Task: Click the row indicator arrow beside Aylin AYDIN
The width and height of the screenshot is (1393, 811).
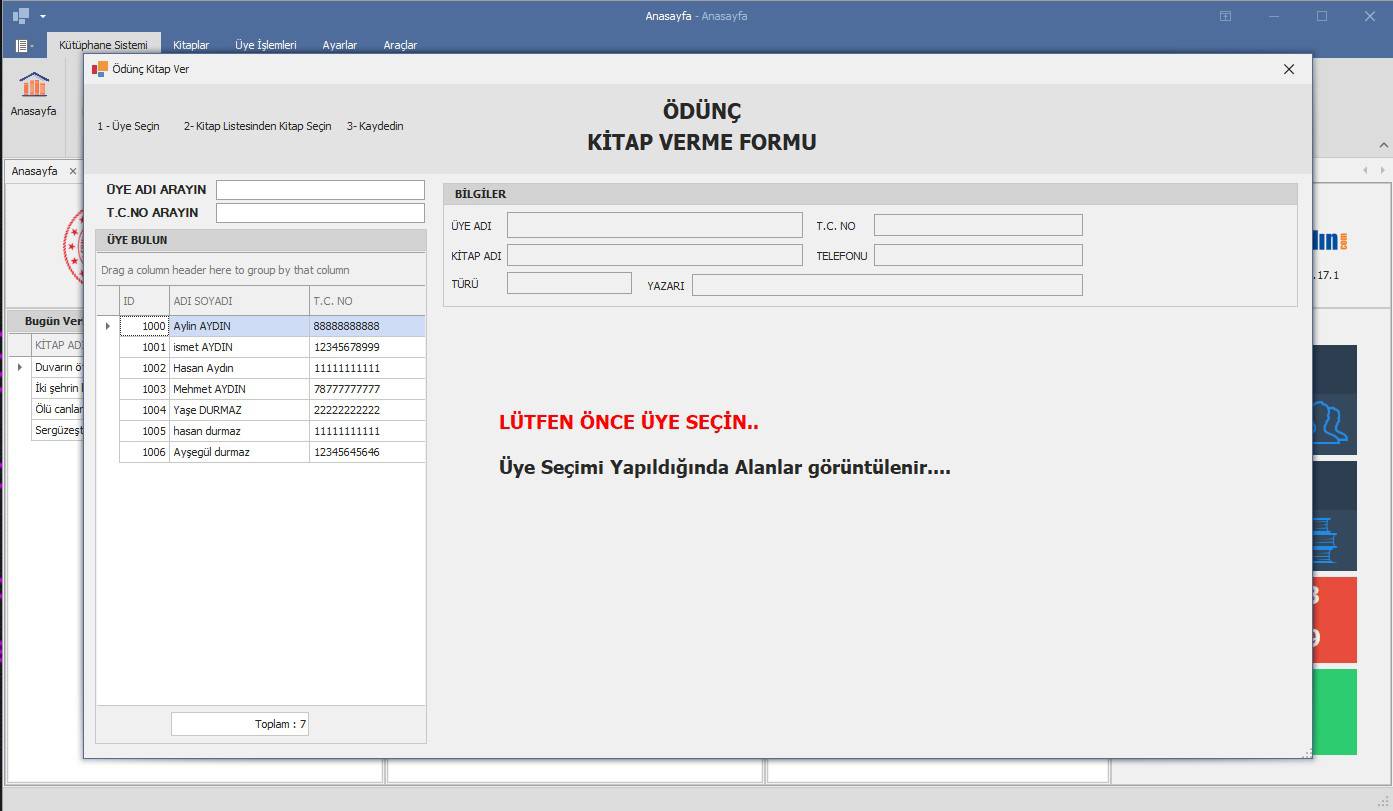Action: click(x=107, y=326)
